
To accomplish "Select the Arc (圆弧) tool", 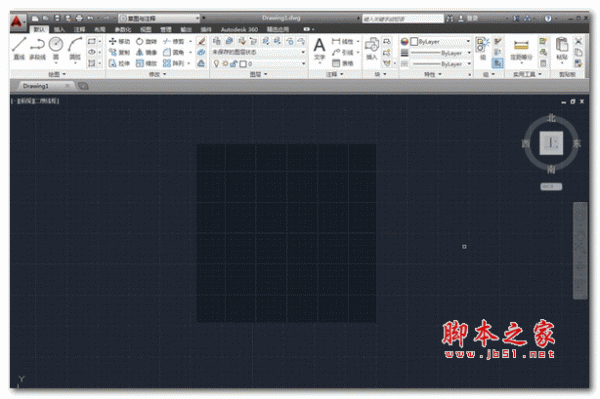I will tap(75, 48).
